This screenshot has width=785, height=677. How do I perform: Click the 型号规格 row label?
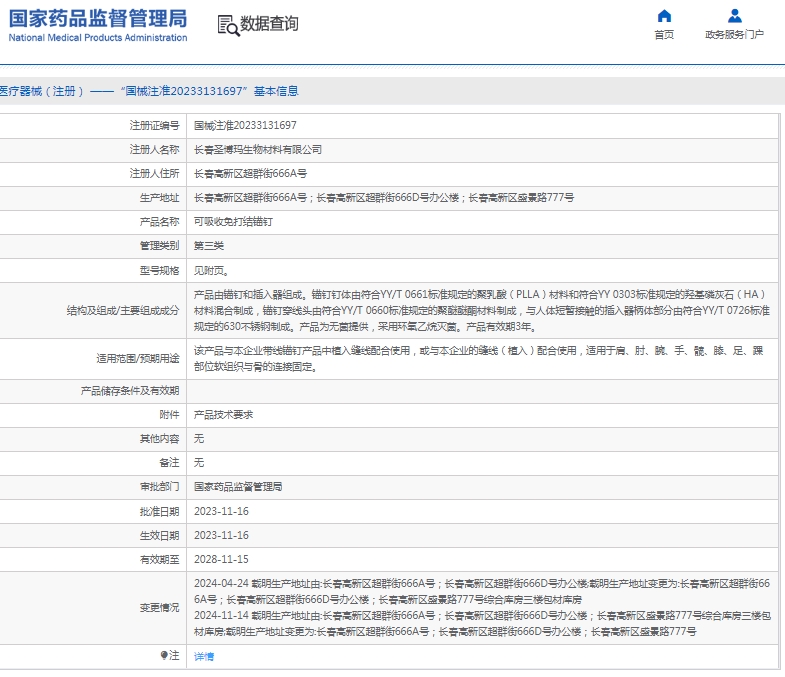[159, 271]
